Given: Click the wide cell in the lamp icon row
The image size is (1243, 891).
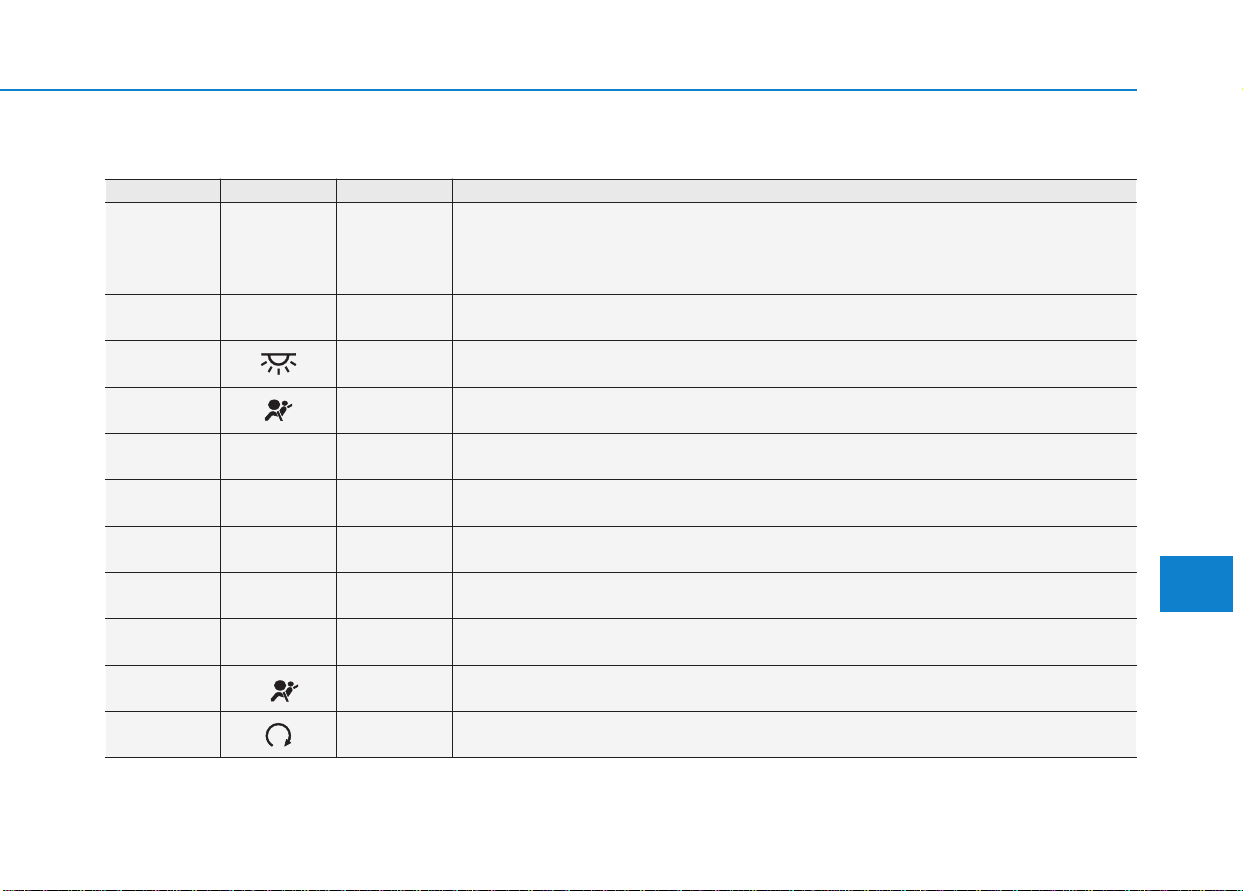Looking at the screenshot, I should (794, 364).
